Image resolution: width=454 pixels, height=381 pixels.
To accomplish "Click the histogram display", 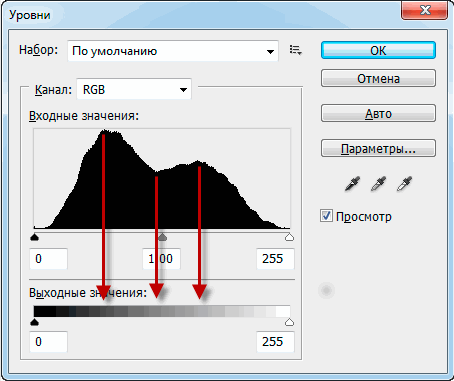I will 162,179.
